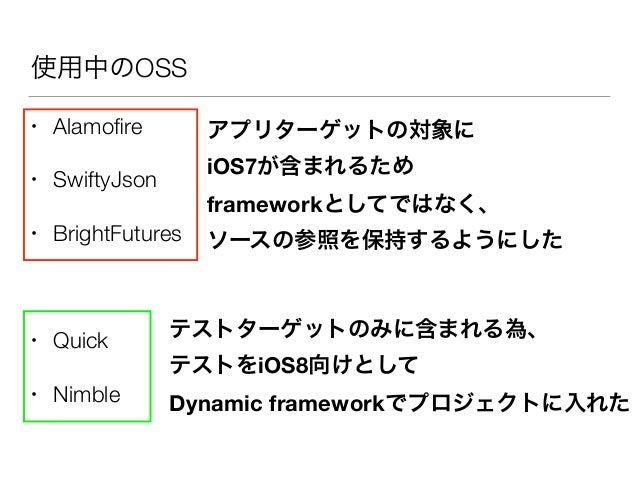Click the line frameworkとしてではなく、
638x479 pixels.
pos(348,203)
